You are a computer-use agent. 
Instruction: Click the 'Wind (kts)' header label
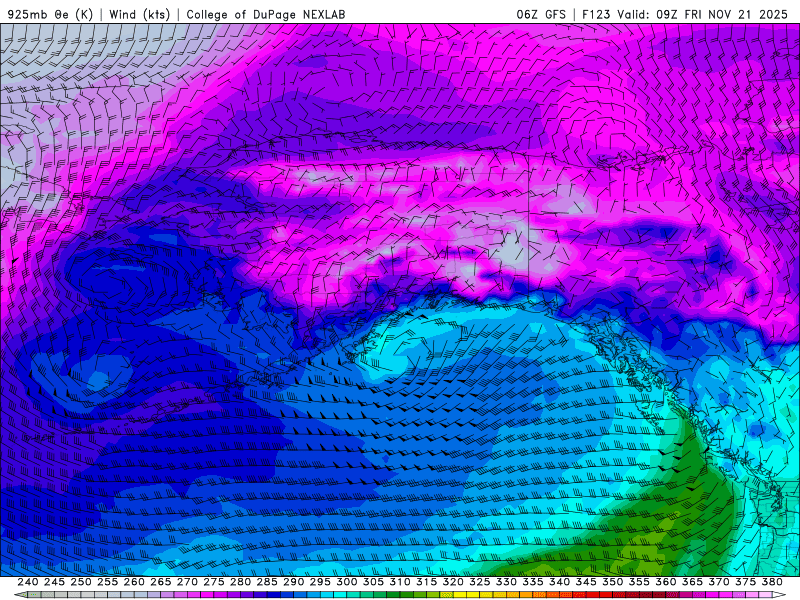[x=139, y=14]
